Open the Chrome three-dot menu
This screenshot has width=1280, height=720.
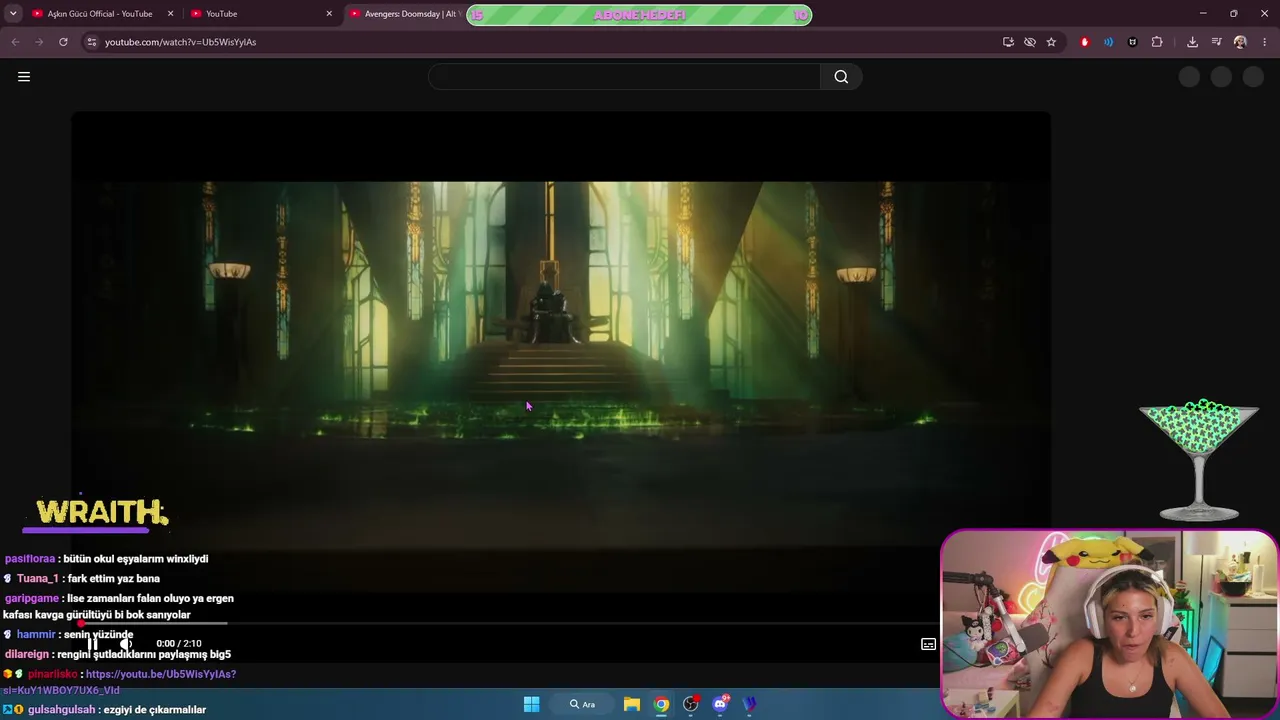coord(1265,42)
